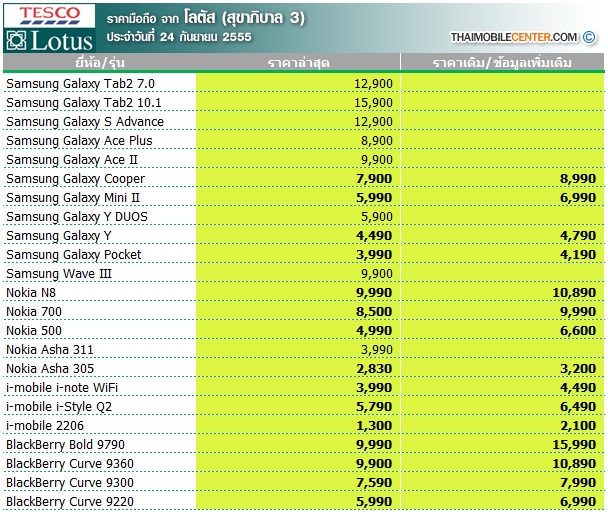Click the title โลตัส (สุขาภิบาล 3)
The image size is (608, 516).
(244, 18)
